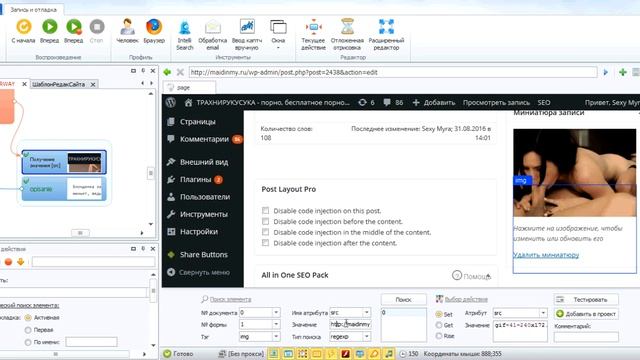
Task: Click the Тестировать button
Action: point(586,300)
